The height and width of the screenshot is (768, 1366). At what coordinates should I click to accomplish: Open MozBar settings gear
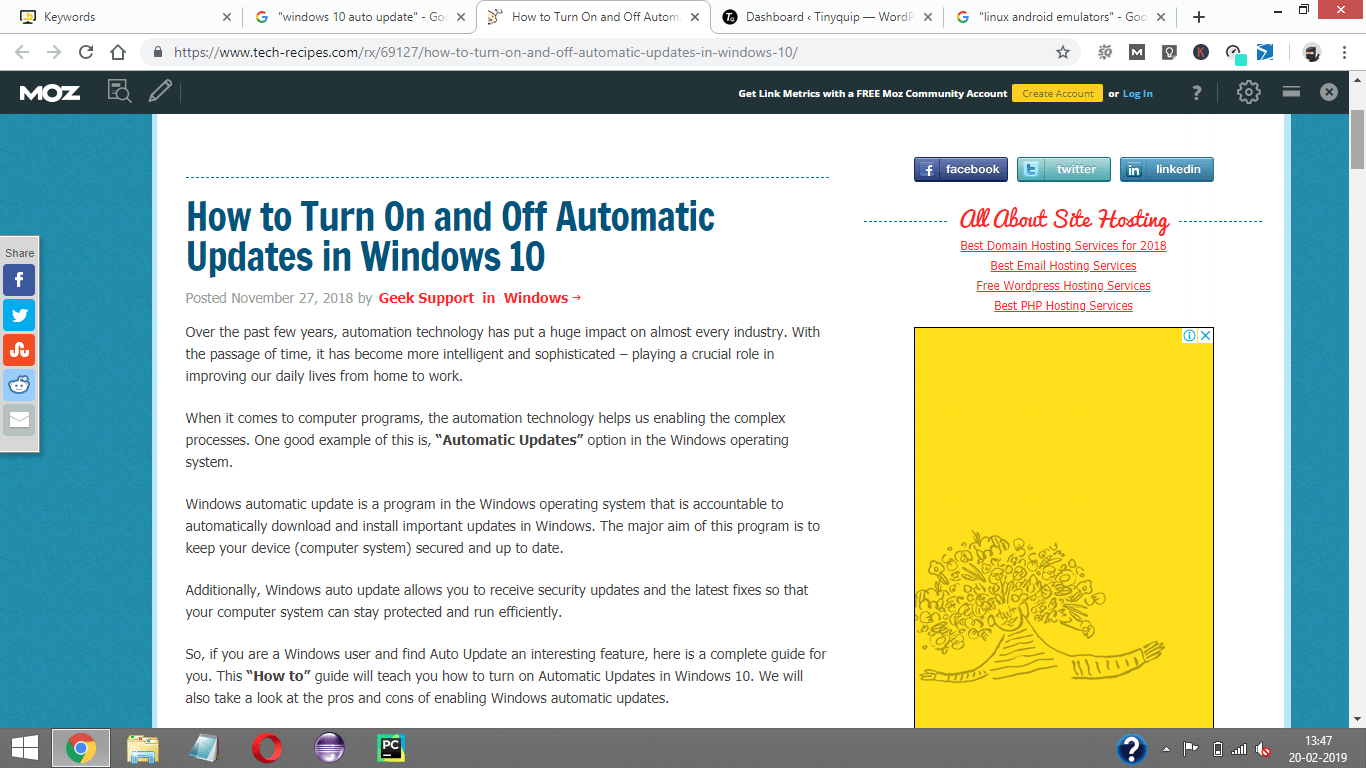1248,92
